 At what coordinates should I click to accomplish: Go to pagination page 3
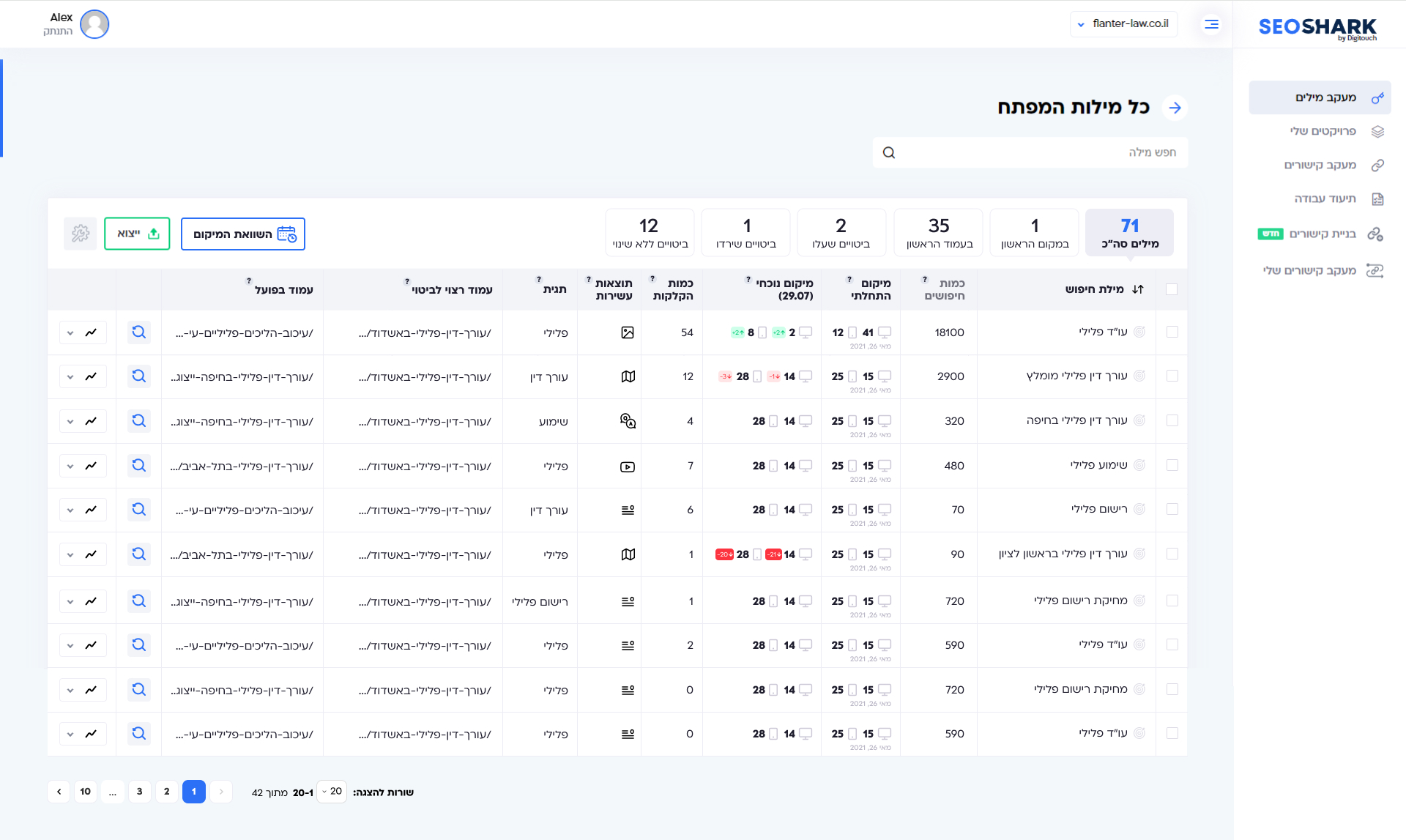tap(140, 792)
